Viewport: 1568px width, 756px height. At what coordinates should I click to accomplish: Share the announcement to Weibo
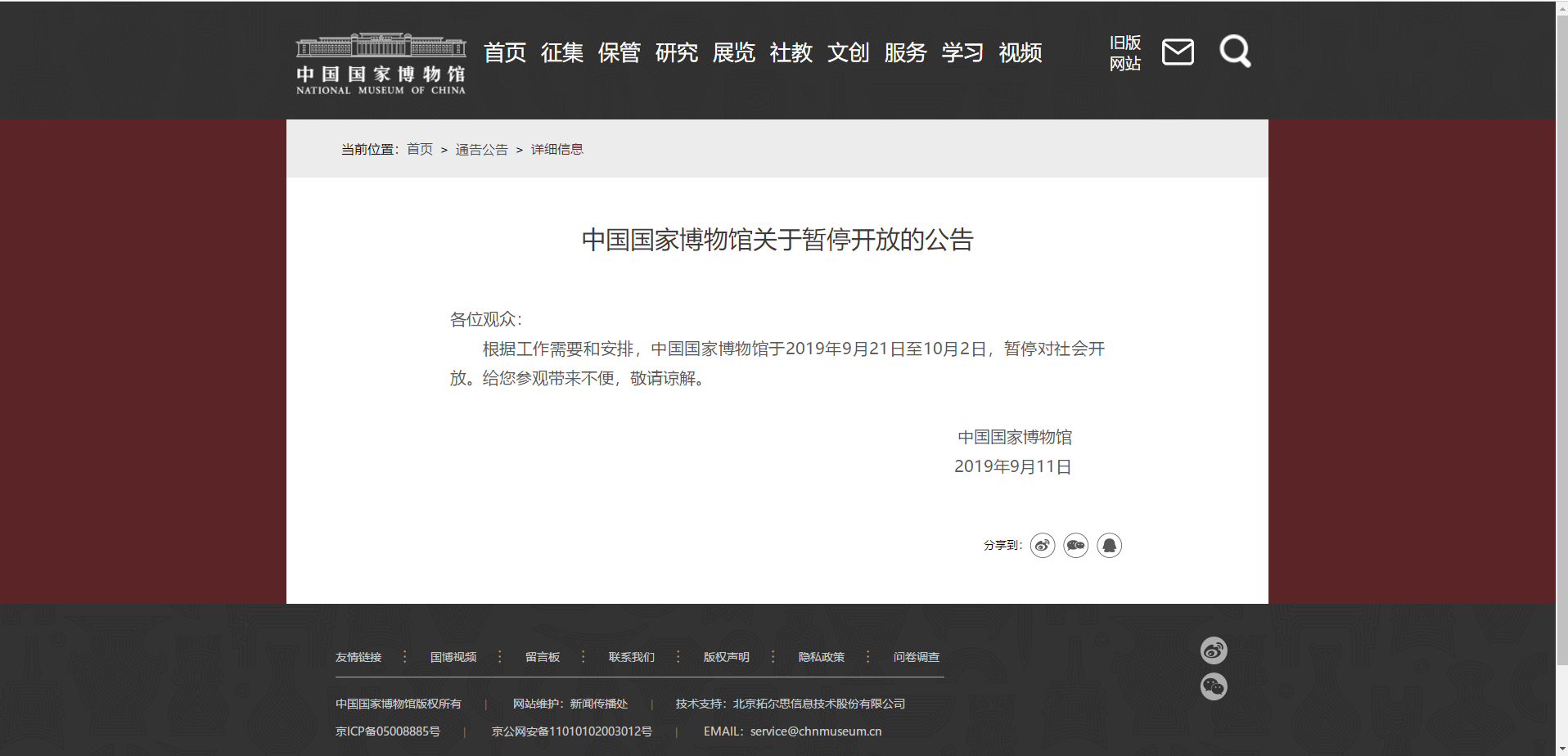pyautogui.click(x=1042, y=546)
